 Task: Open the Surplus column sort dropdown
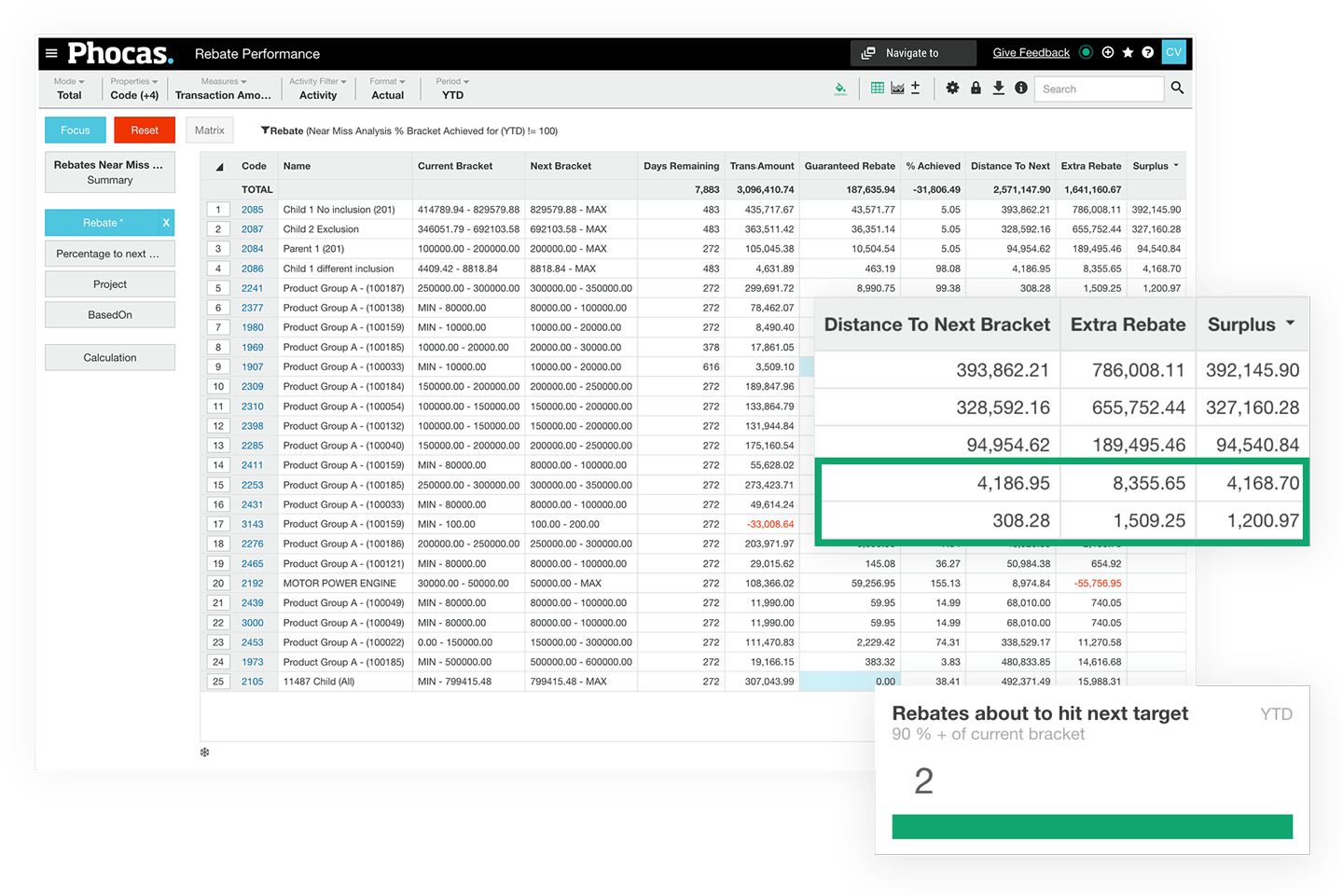1174,165
